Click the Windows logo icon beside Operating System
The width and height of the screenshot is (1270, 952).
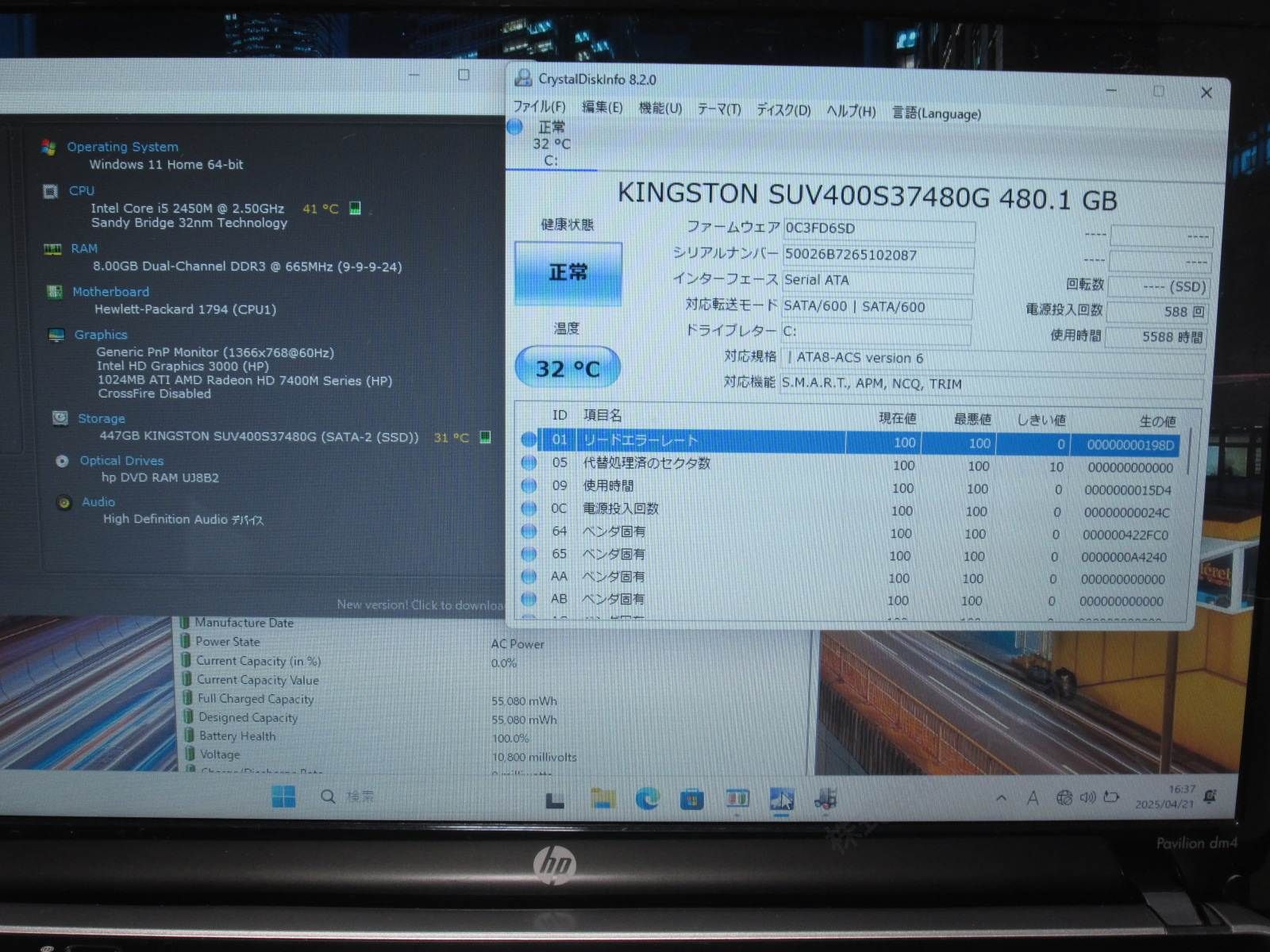tap(48, 148)
